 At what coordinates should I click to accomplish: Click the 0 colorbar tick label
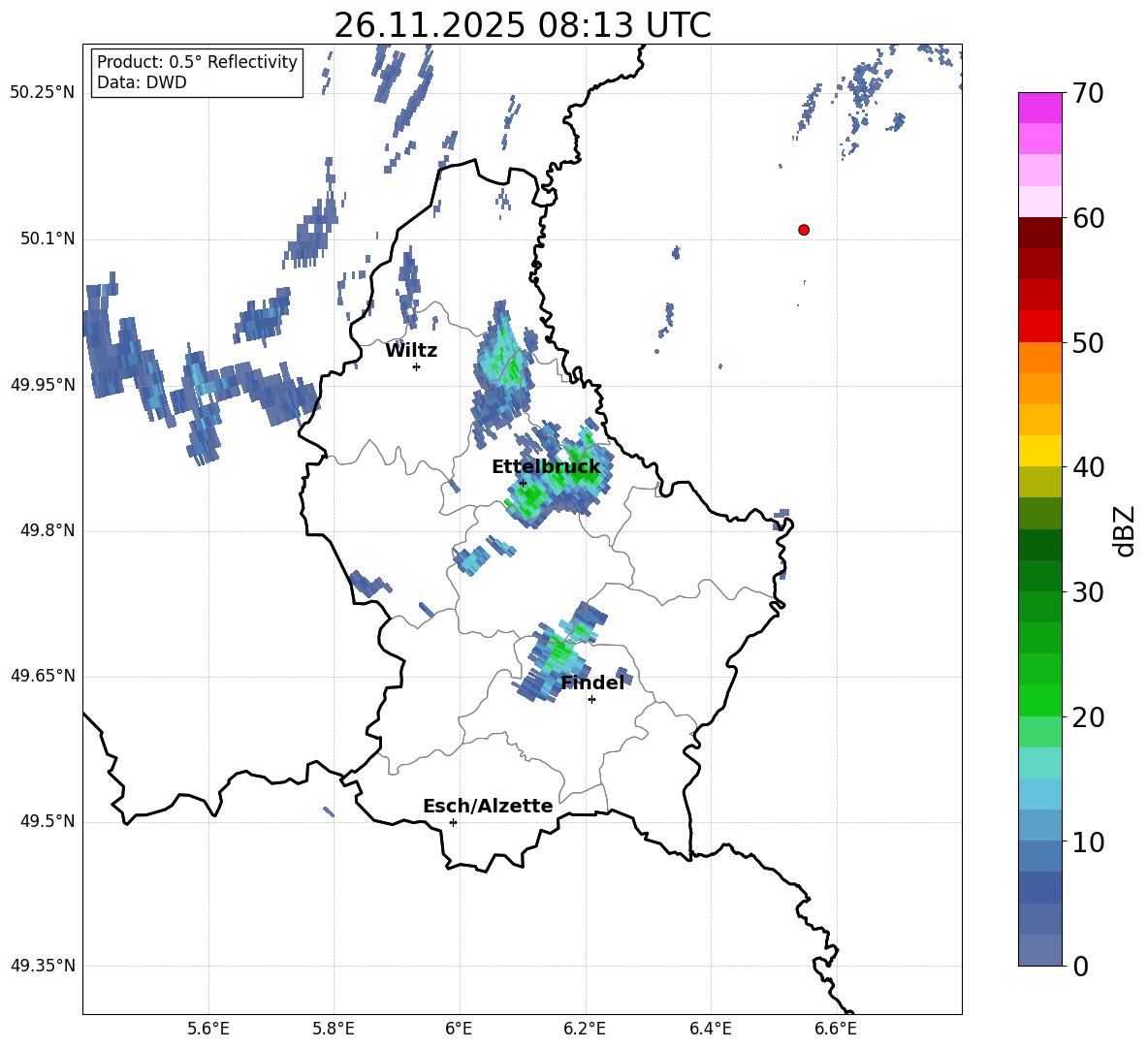(1081, 967)
